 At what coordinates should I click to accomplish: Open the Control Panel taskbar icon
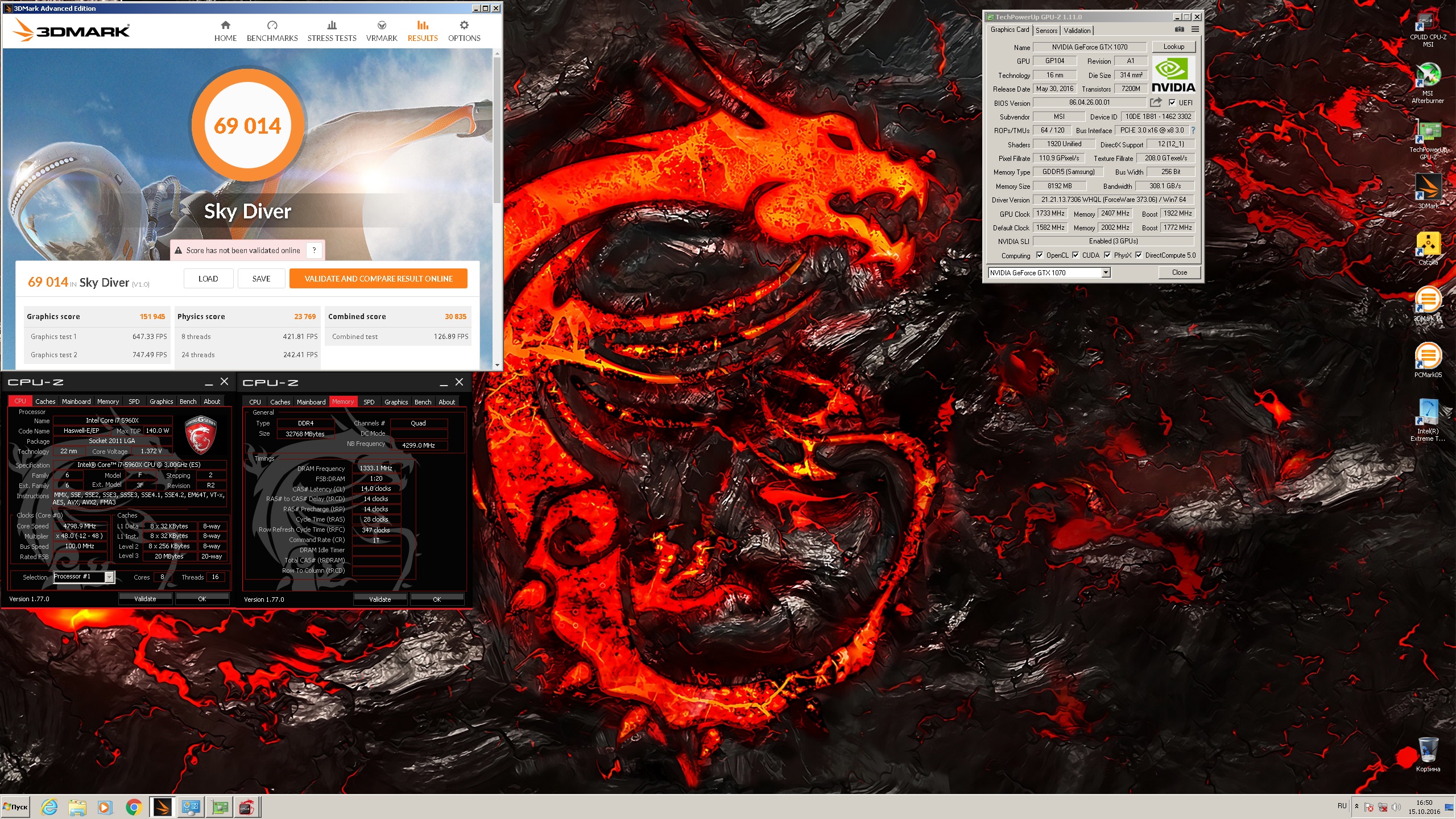click(191, 807)
